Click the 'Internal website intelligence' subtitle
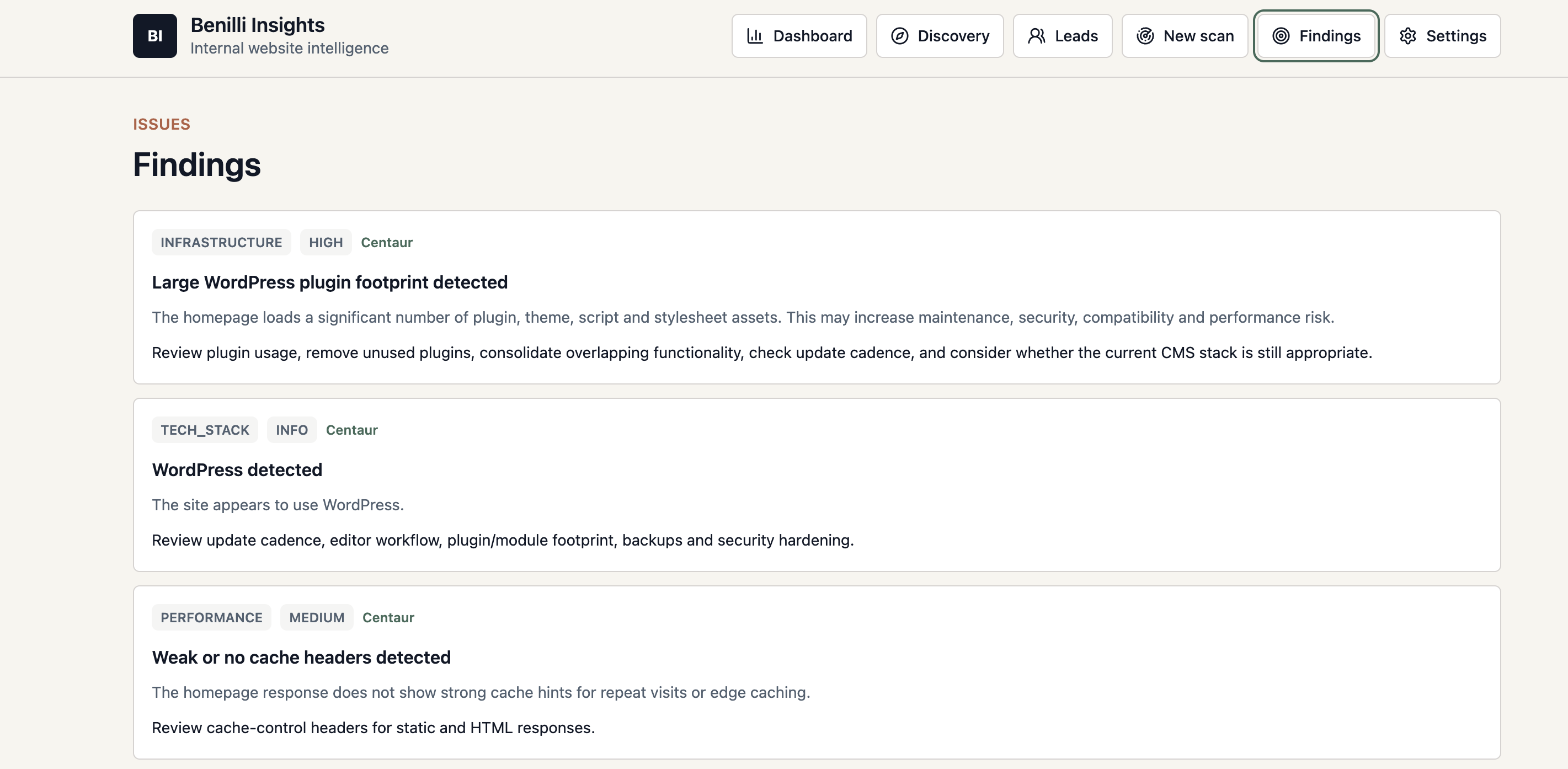This screenshot has width=1568, height=769. click(289, 48)
